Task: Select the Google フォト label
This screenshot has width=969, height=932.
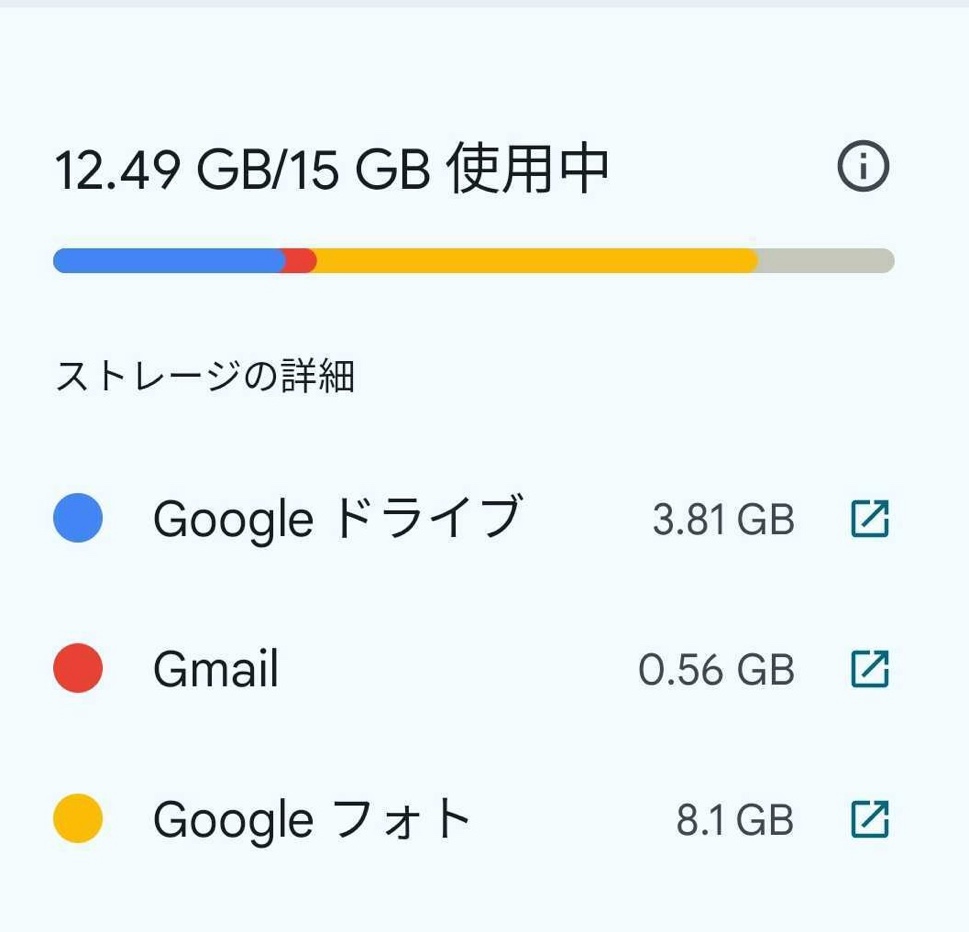Action: click(312, 820)
